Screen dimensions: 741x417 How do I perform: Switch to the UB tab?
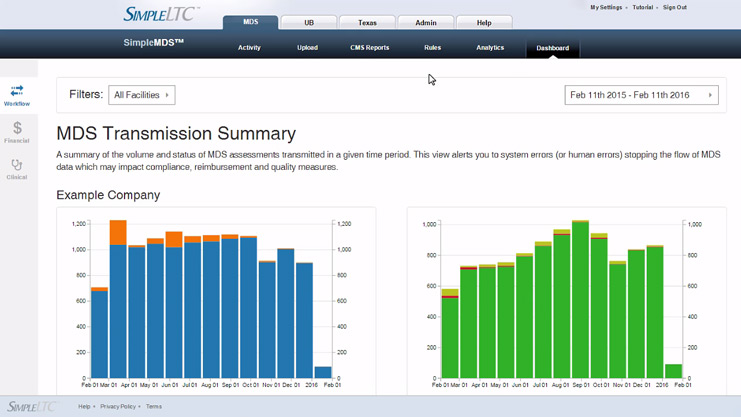(x=308, y=22)
